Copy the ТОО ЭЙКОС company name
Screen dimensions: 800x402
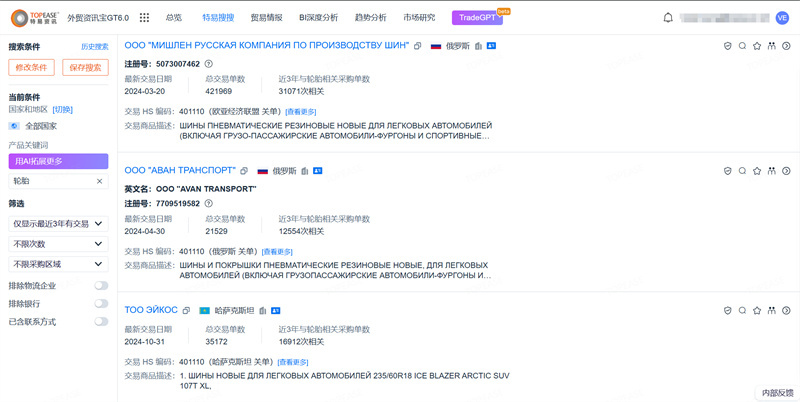186,310
